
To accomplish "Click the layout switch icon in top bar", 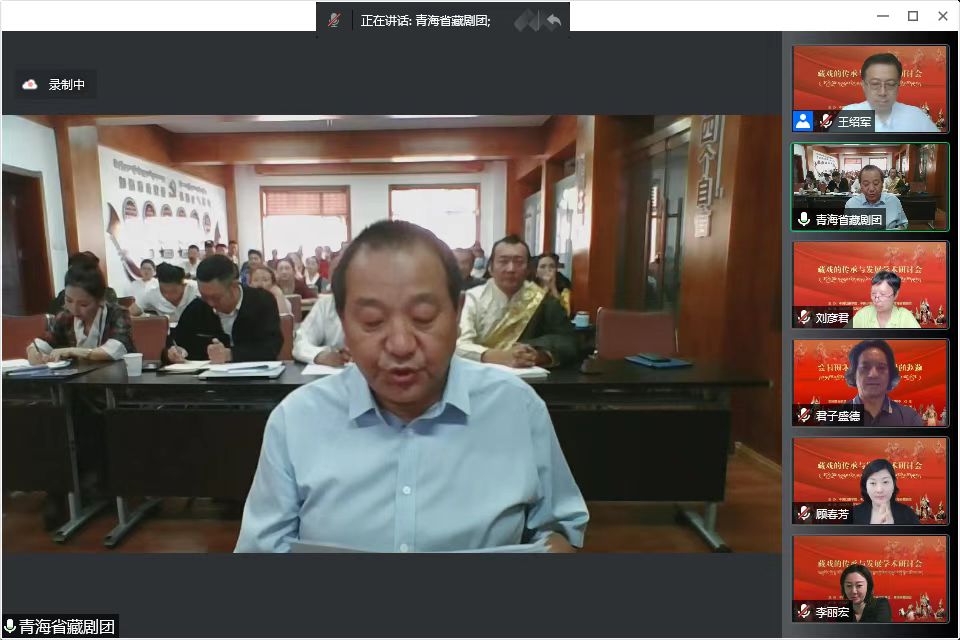I will tap(526, 20).
